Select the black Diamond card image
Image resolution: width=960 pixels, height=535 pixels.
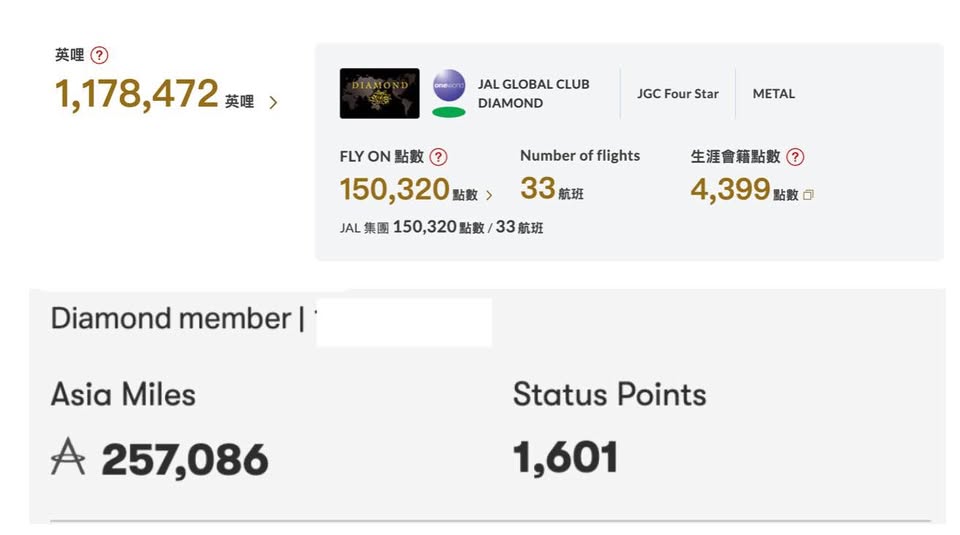coord(379,93)
